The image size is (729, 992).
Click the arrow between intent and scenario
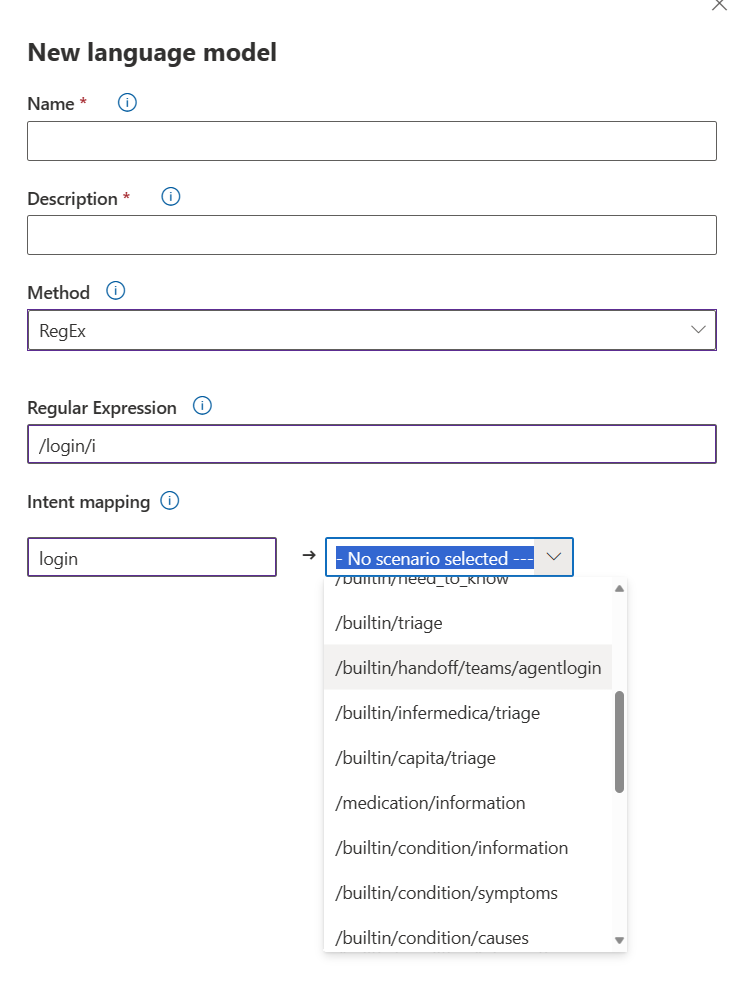[307, 557]
